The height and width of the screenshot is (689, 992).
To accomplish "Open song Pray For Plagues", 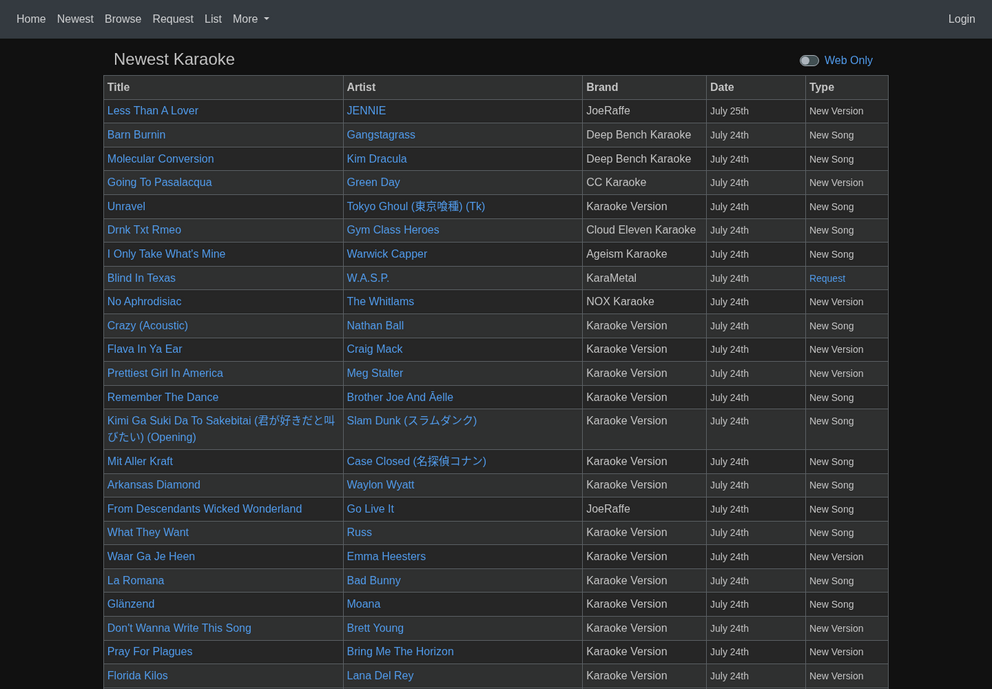I will [150, 652].
